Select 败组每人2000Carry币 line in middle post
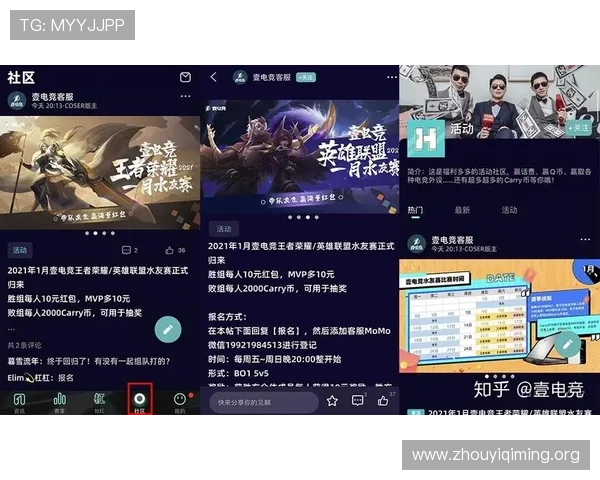Screen dimensions: 600x480 click(x=277, y=288)
